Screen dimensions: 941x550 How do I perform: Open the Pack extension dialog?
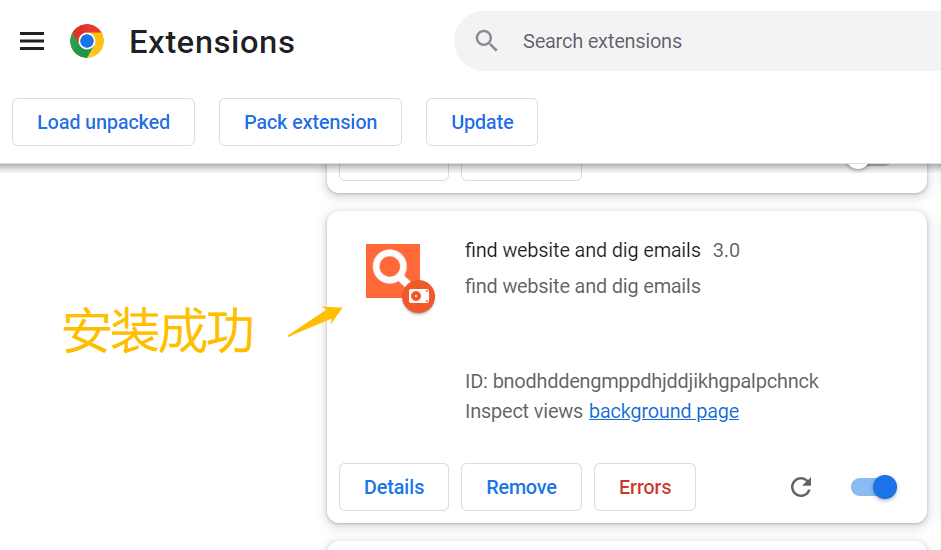click(310, 122)
